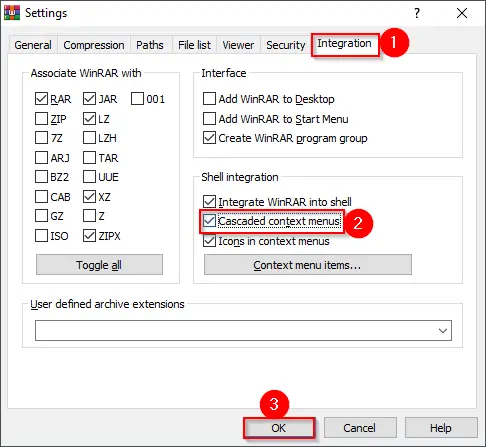Expand user defined archive extensions dropdown
This screenshot has width=486, height=447.
443,331
